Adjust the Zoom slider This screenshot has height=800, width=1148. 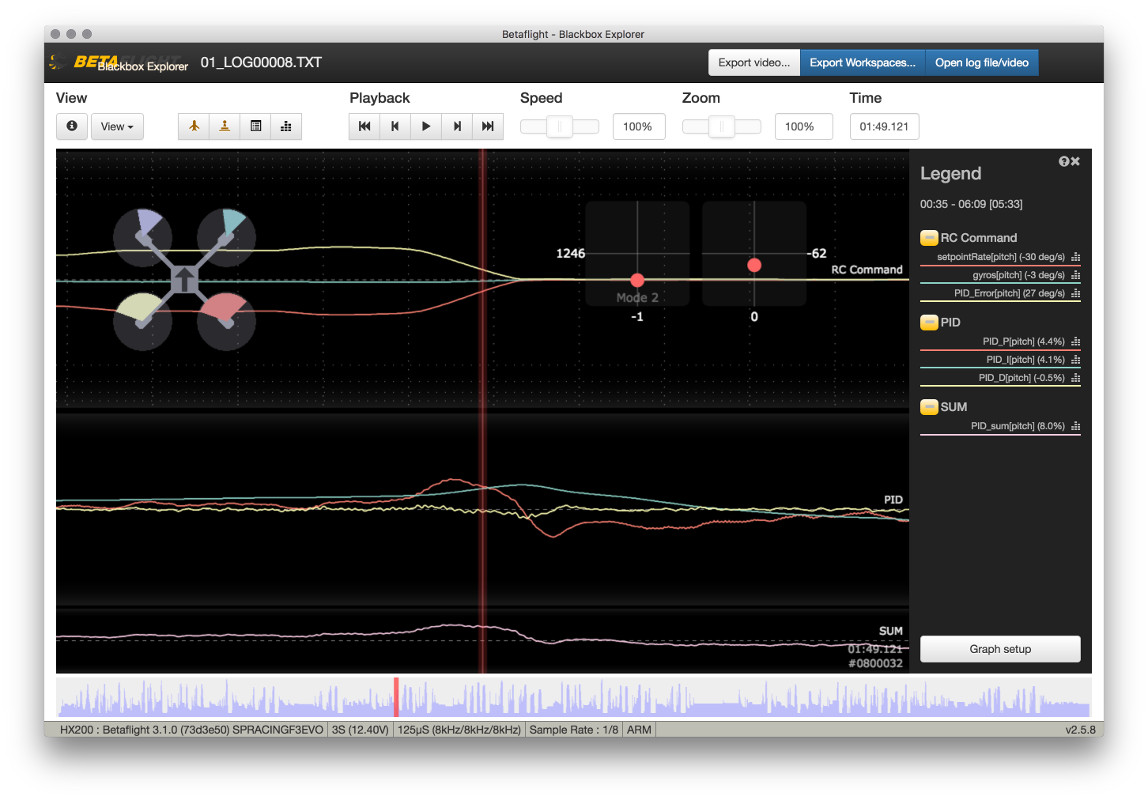pyautogui.click(x=721, y=126)
